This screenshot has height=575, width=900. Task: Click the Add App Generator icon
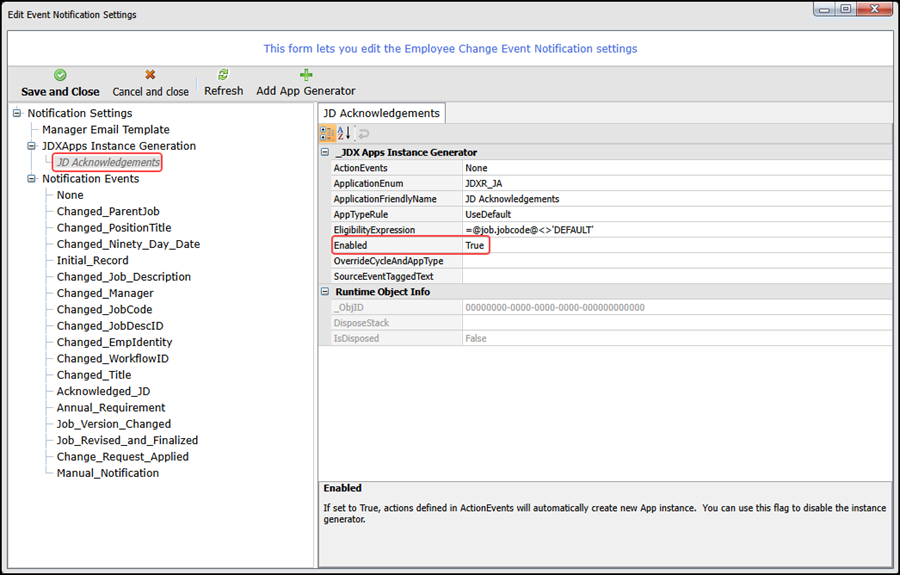(306, 75)
